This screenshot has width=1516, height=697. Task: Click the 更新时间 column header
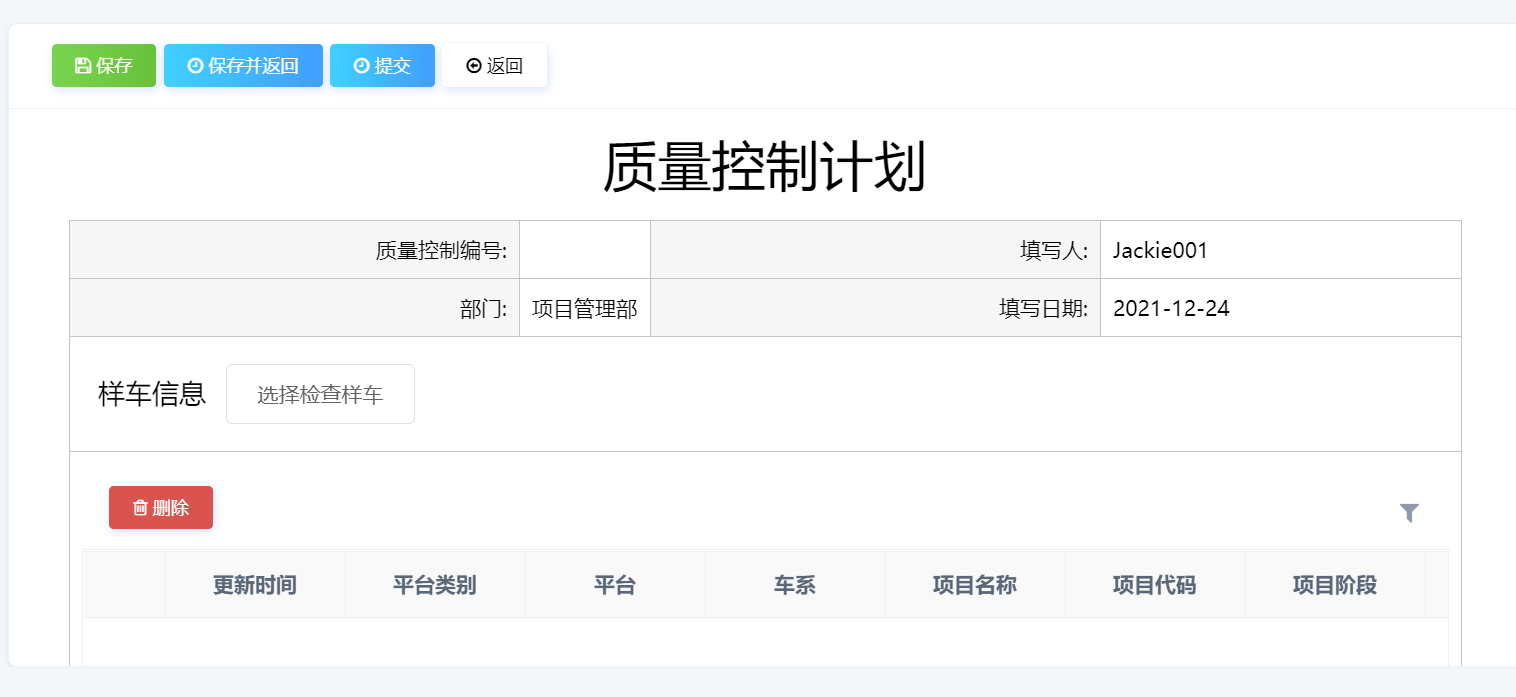point(255,584)
